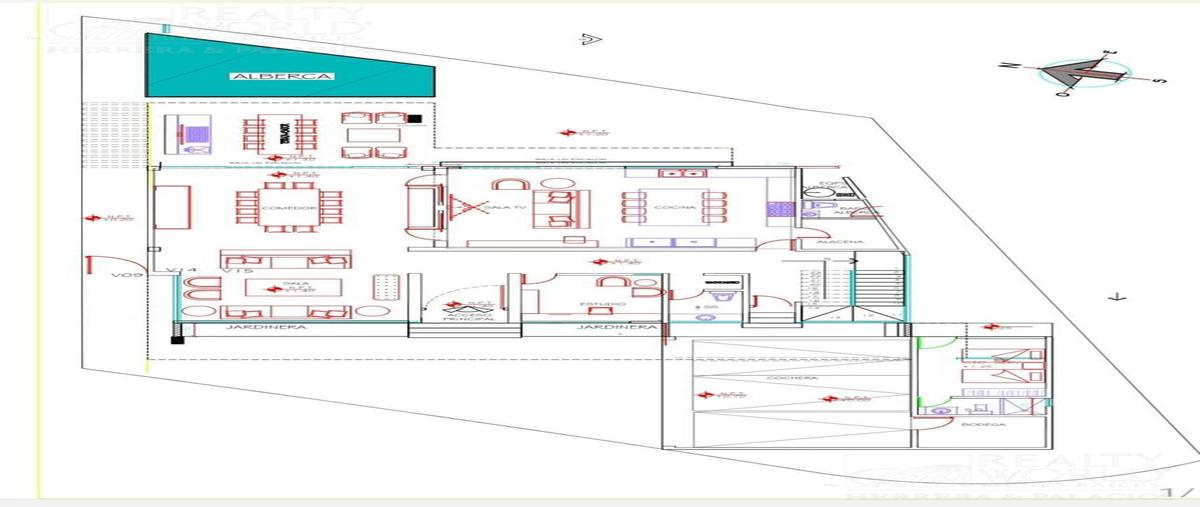This screenshot has width=1200, height=507.
Task: Select the teal ALBERGA pool area
Action: pos(290,65)
